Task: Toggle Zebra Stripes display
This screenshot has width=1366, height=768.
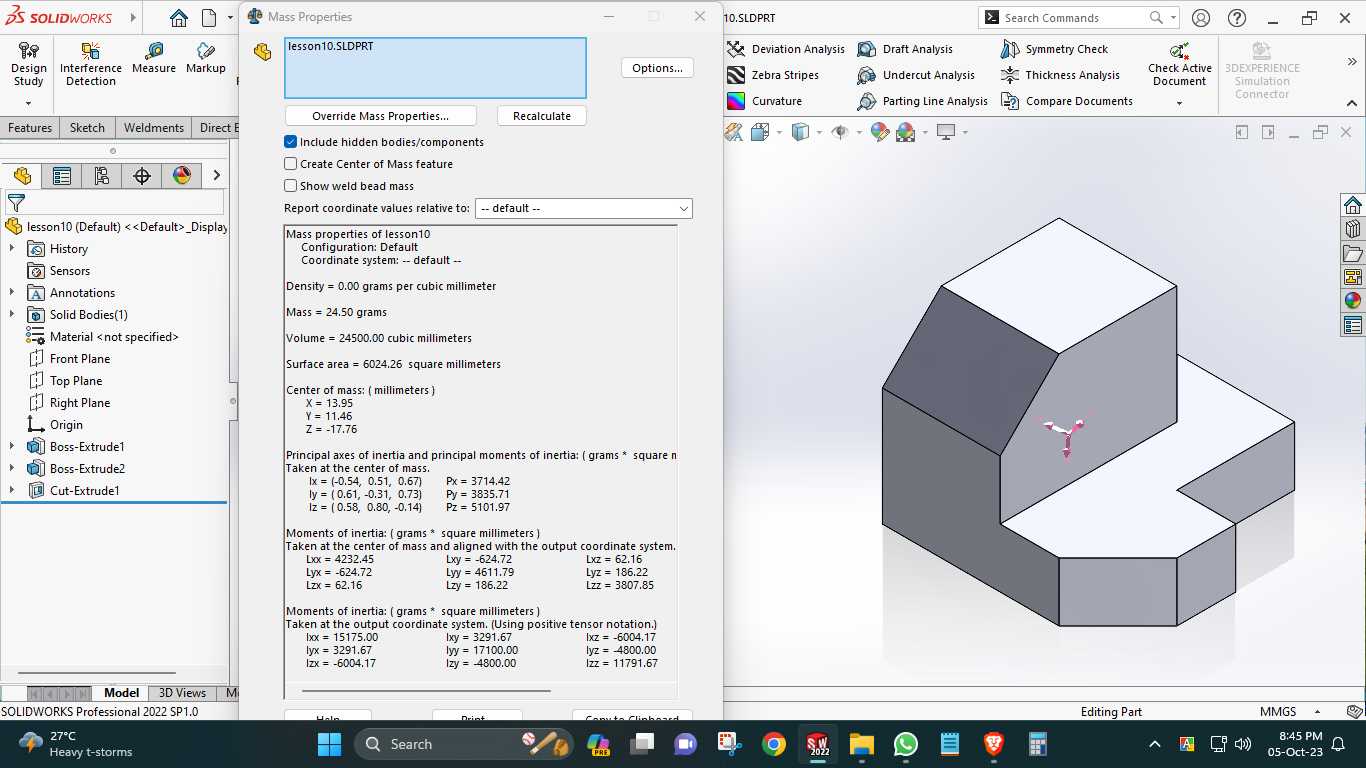Action: coord(773,75)
